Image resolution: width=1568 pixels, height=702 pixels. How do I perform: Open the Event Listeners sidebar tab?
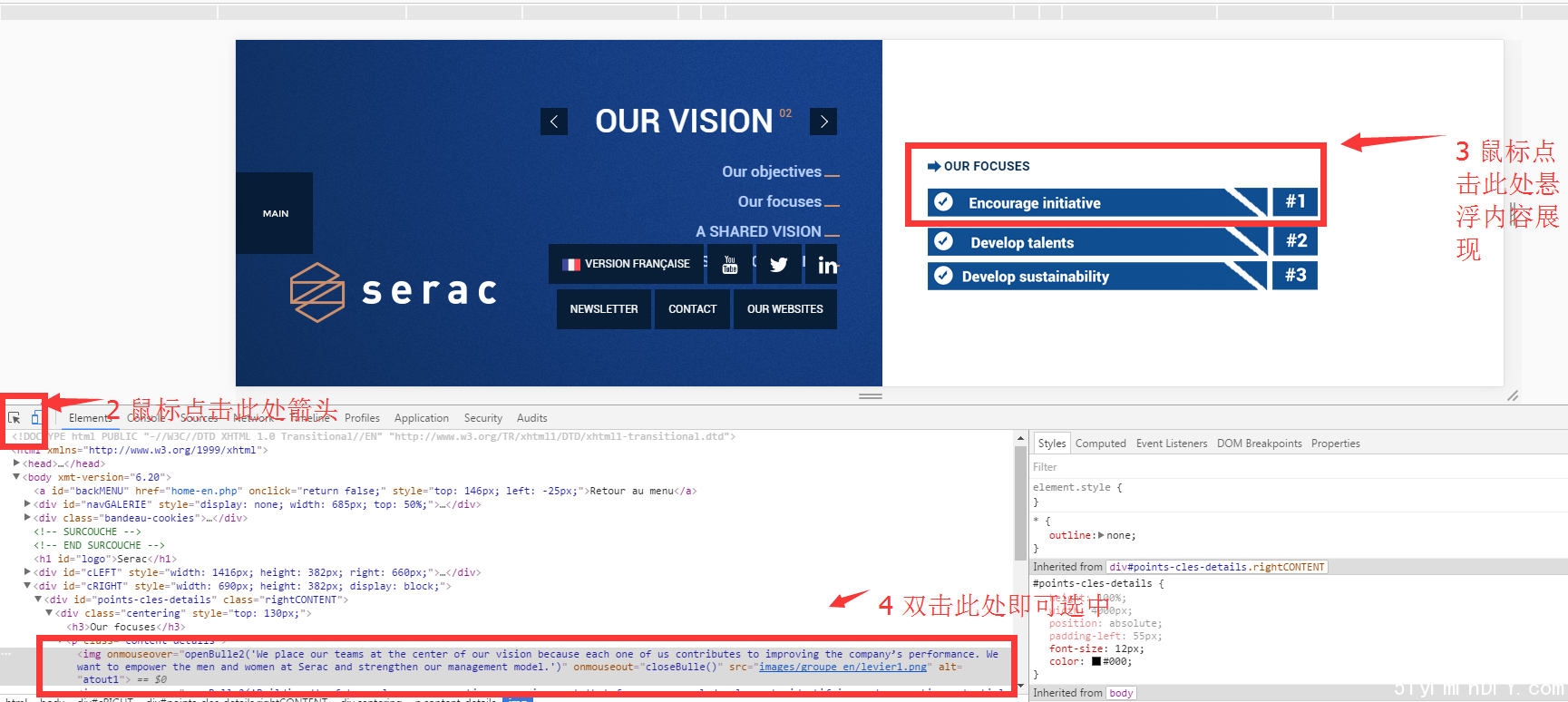point(1172,444)
